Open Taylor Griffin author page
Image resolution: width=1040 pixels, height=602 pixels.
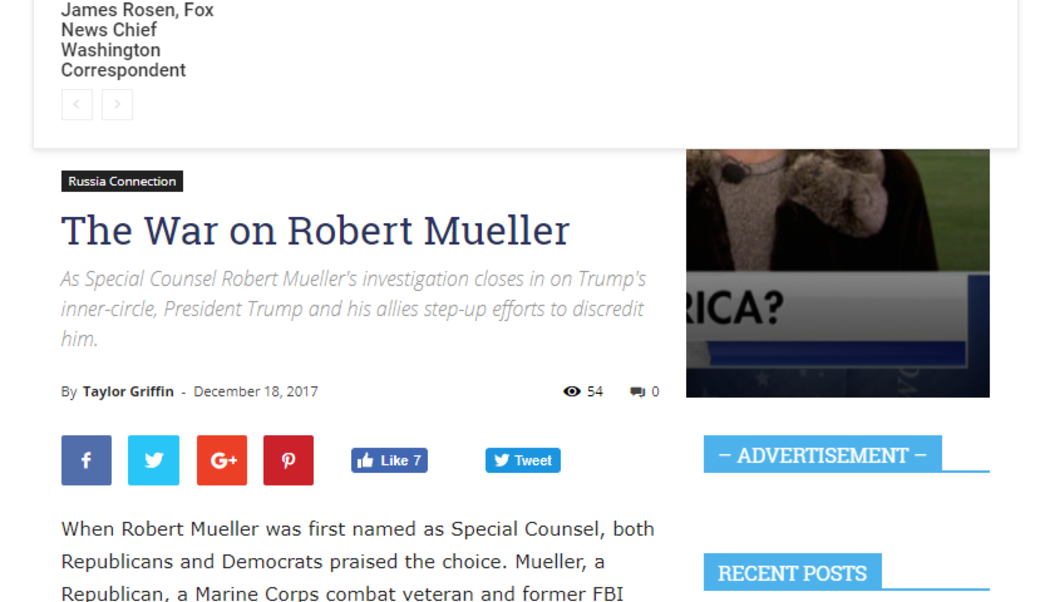tap(128, 391)
